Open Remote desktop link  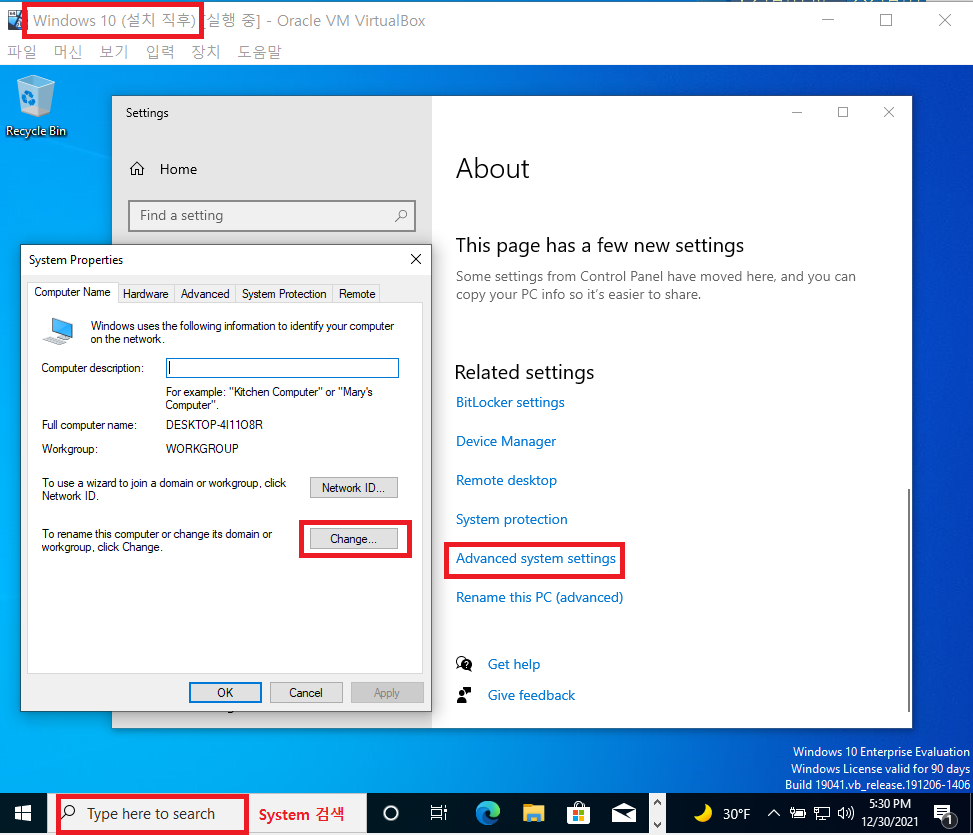pos(506,480)
